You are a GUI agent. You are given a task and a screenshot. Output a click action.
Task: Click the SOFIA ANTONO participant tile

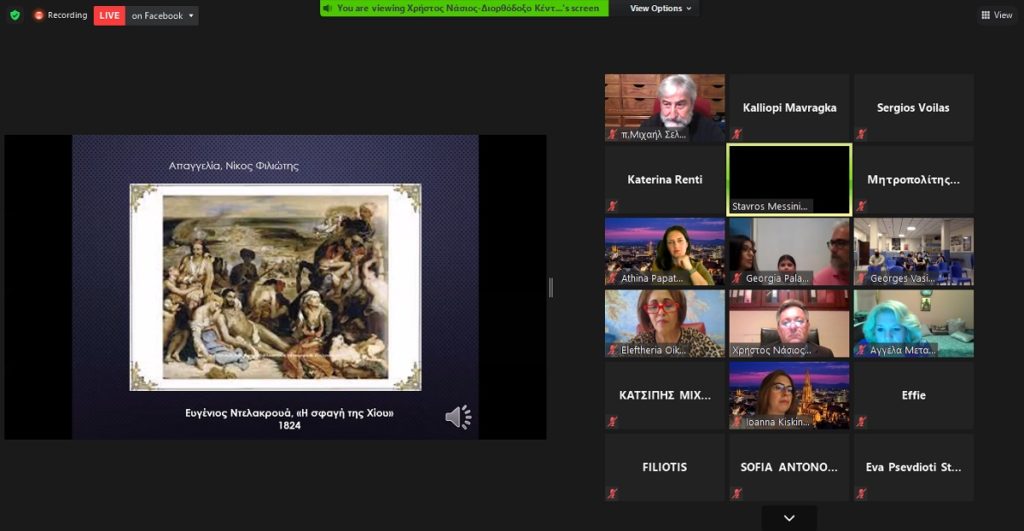click(789, 467)
